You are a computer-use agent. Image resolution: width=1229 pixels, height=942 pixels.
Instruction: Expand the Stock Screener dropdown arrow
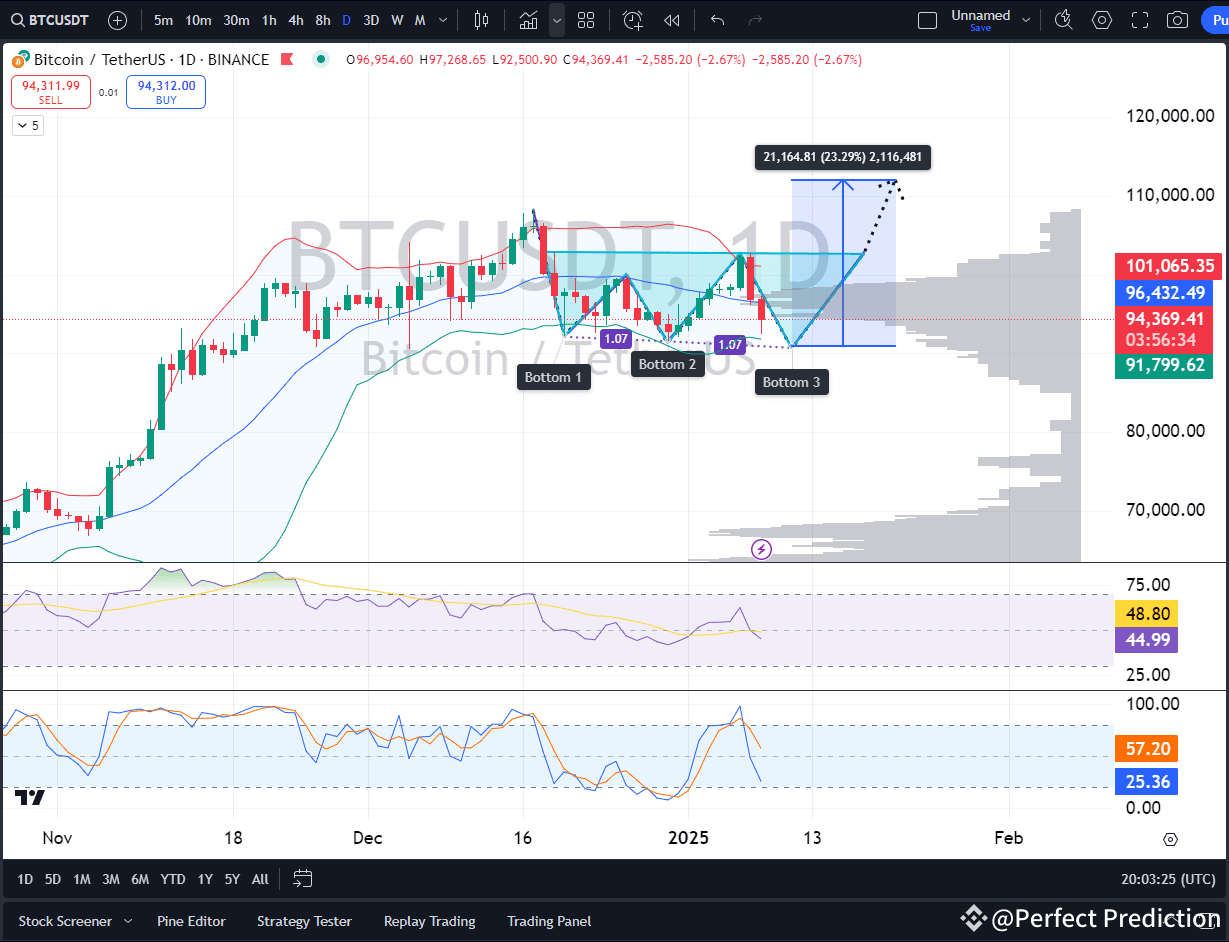pyautogui.click(x=127, y=921)
